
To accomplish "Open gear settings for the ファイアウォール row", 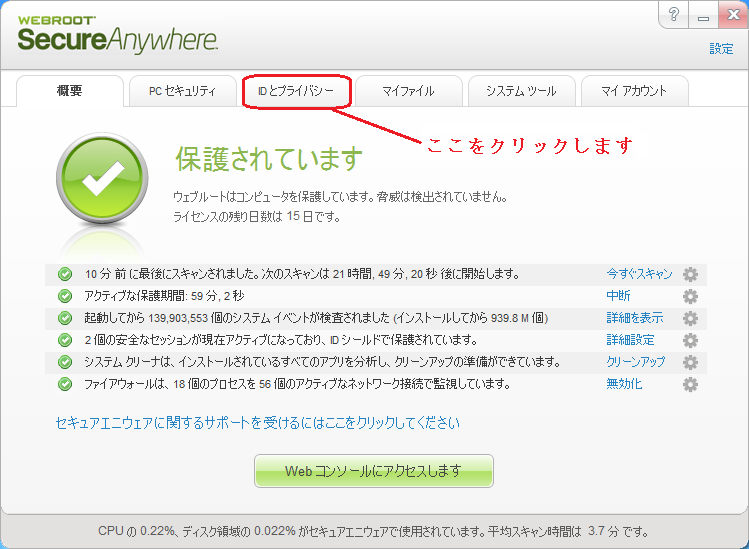I will [x=690, y=384].
